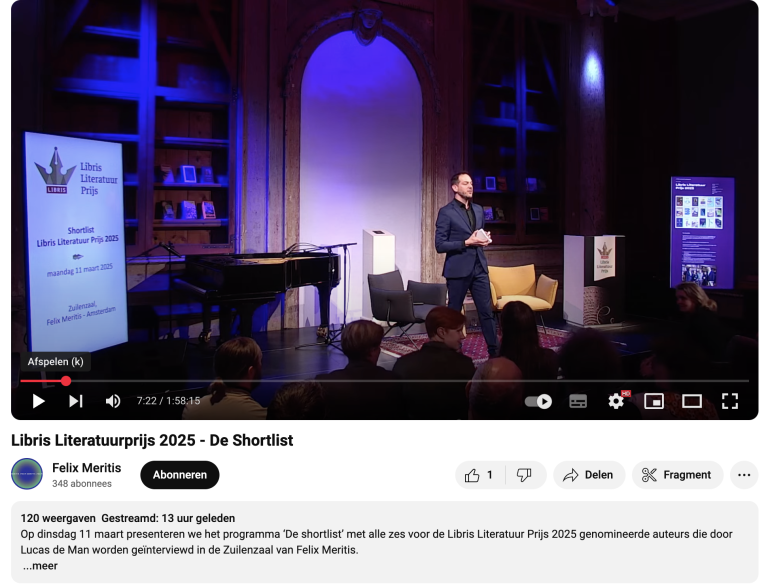Like the video with thumbs up

tap(480, 475)
